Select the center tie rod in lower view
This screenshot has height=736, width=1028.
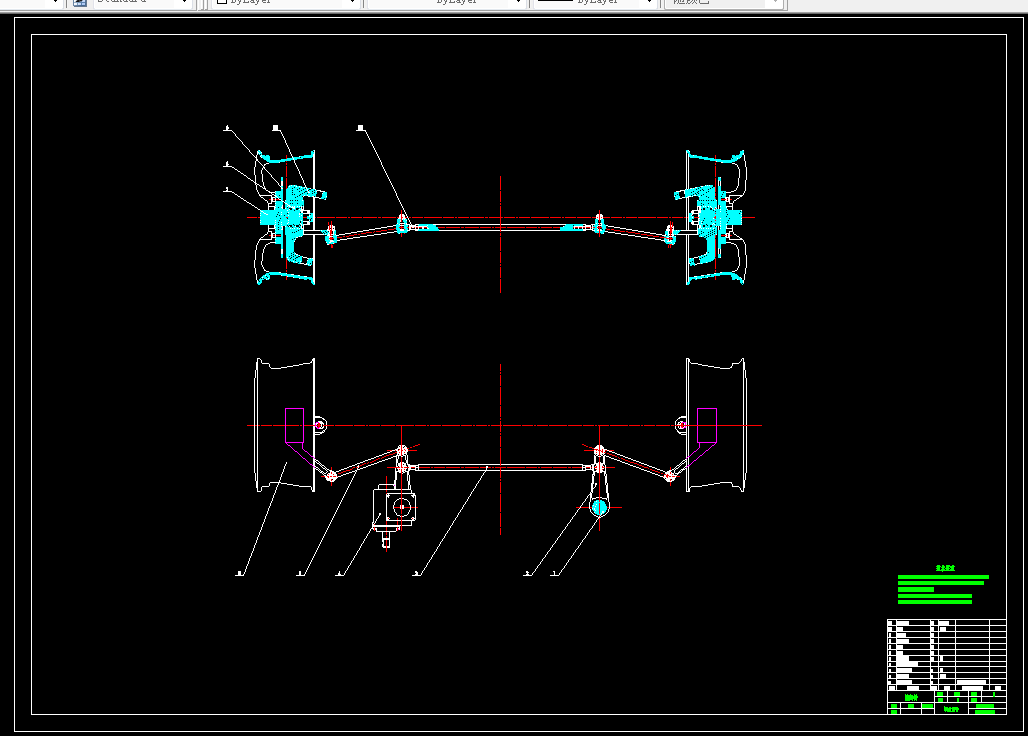(500, 467)
